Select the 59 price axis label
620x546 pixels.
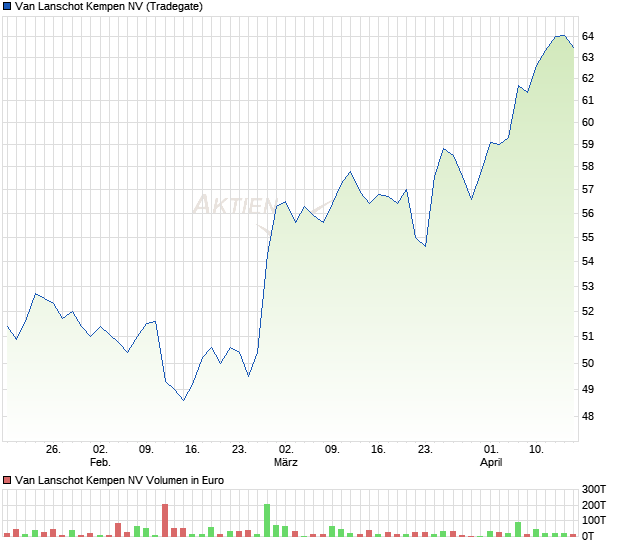[588, 145]
